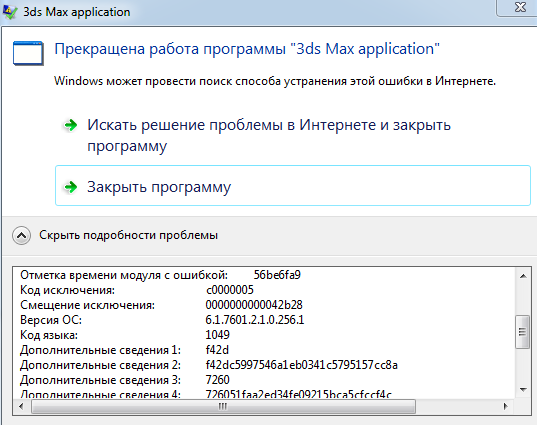Select language code value 1049
This screenshot has height=425, width=537.
[217, 335]
